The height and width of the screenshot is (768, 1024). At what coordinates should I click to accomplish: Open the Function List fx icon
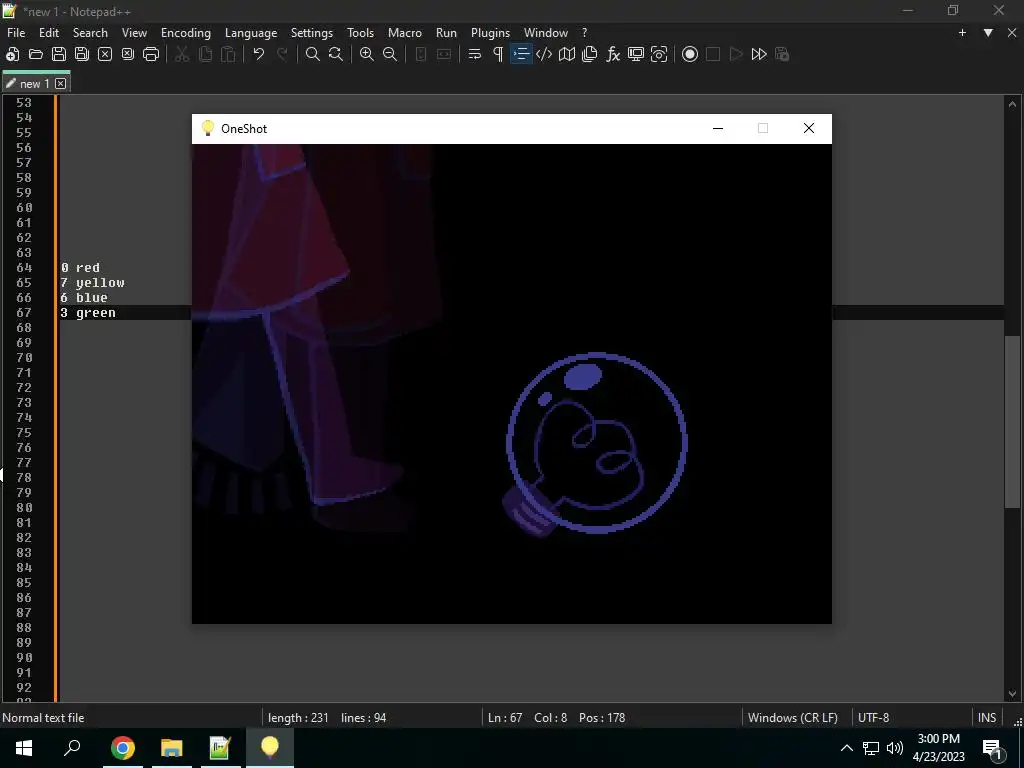tap(613, 54)
